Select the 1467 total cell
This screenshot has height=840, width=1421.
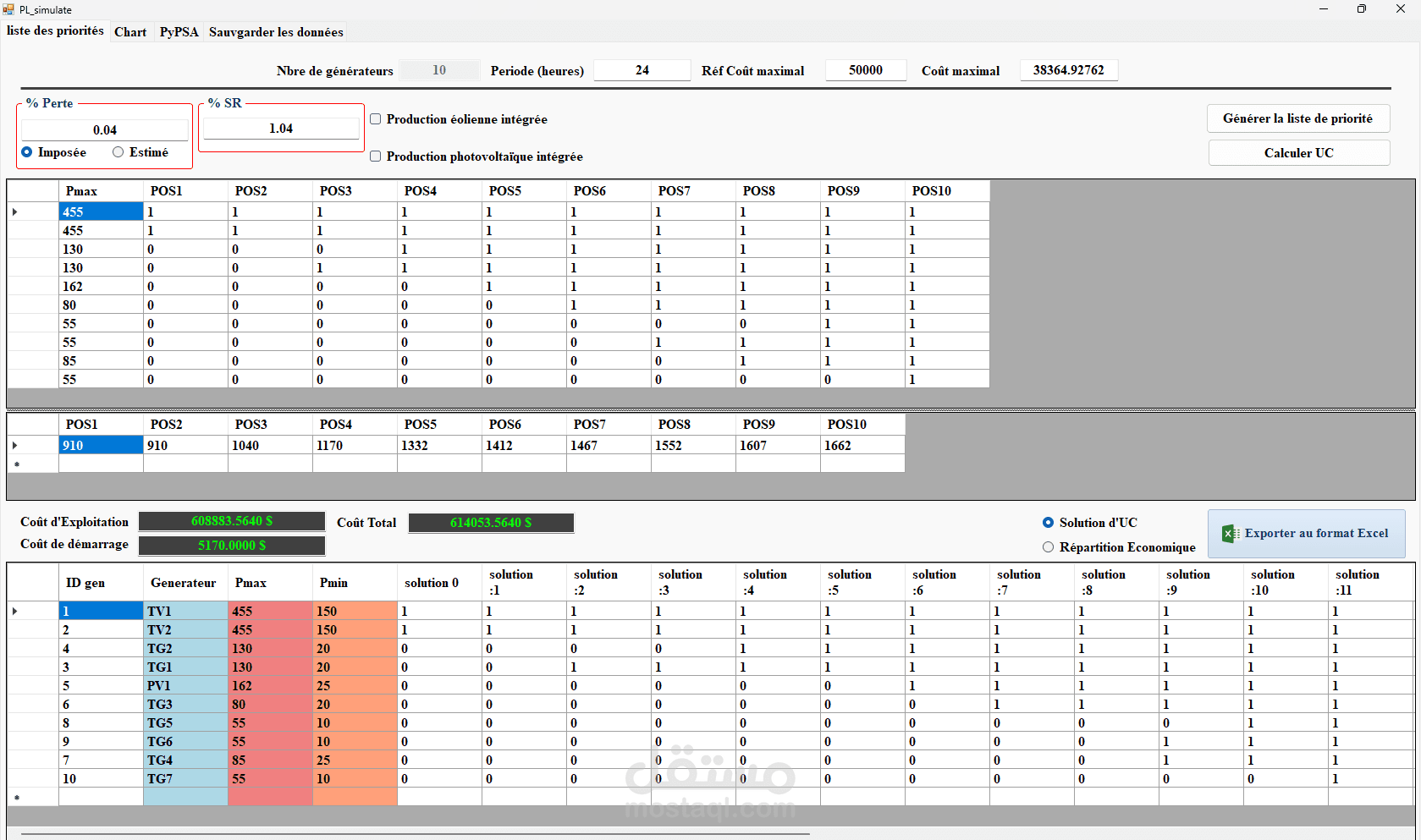[x=609, y=446]
